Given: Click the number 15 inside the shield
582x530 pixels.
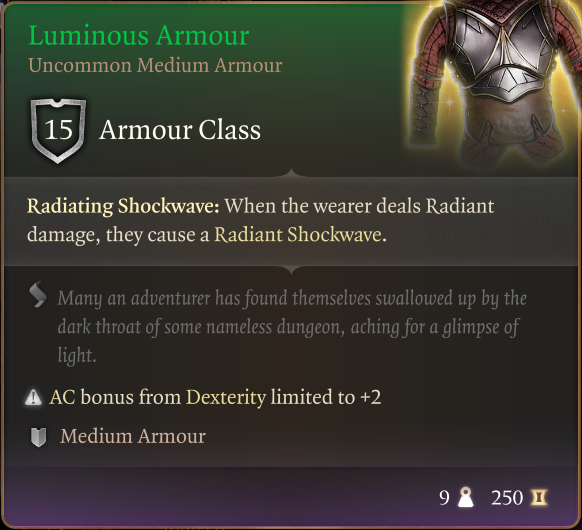Looking at the screenshot, I should click(x=58, y=130).
